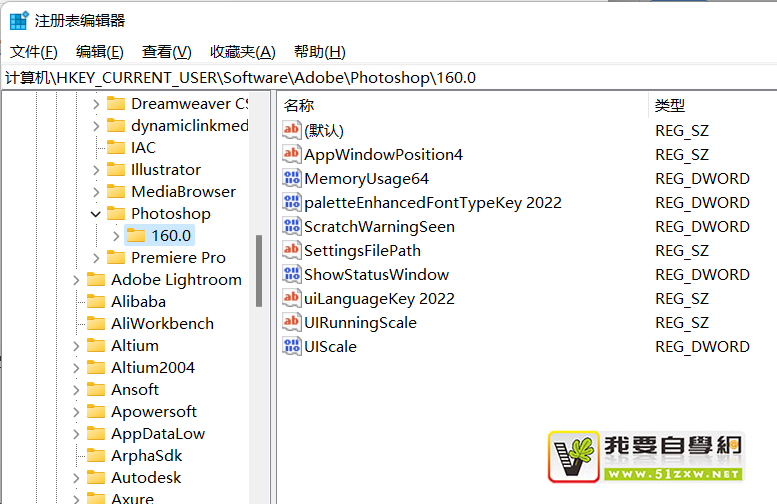
Task: Click the string icon for SettingsFilePath
Action: (x=291, y=251)
